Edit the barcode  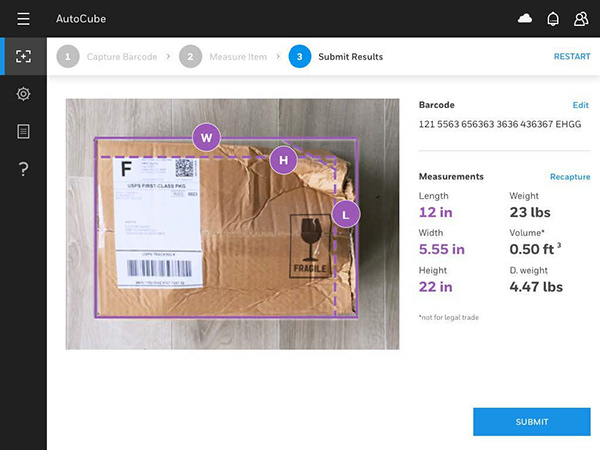pyautogui.click(x=580, y=105)
